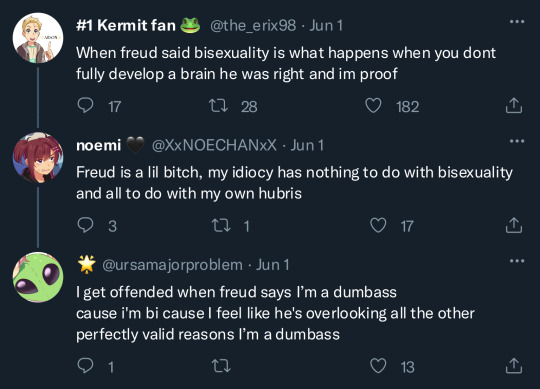Retweet noemi's tweet about Freud
This screenshot has height=389, width=540.
tap(221, 225)
